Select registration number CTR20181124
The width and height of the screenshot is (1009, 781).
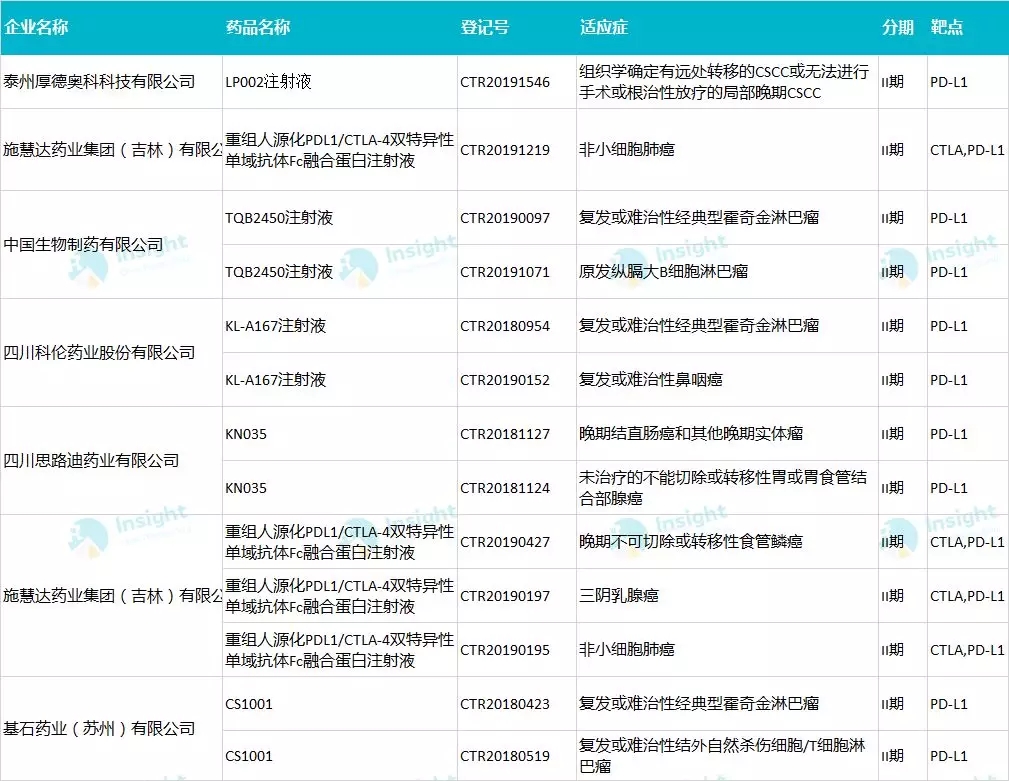point(505,489)
